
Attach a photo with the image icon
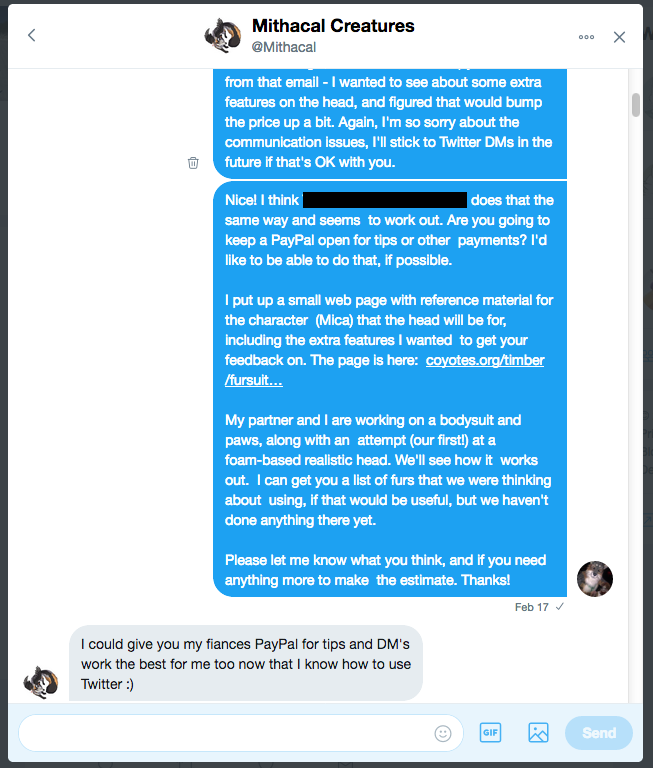tap(538, 733)
